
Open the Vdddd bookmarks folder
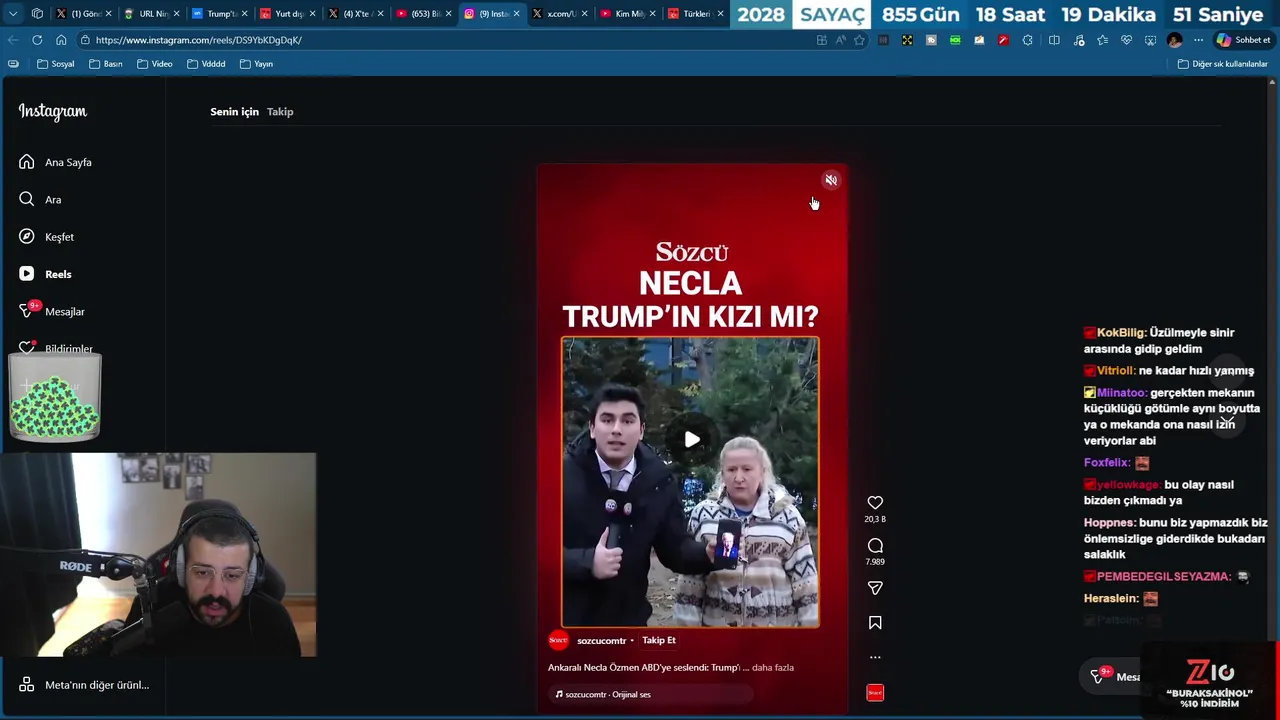[x=206, y=64]
